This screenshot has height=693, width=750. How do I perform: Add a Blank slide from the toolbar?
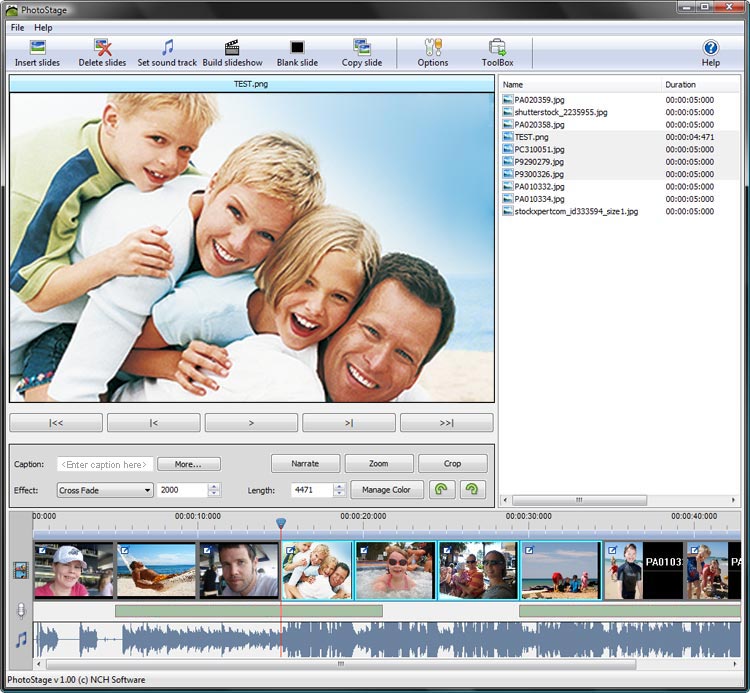click(x=297, y=48)
